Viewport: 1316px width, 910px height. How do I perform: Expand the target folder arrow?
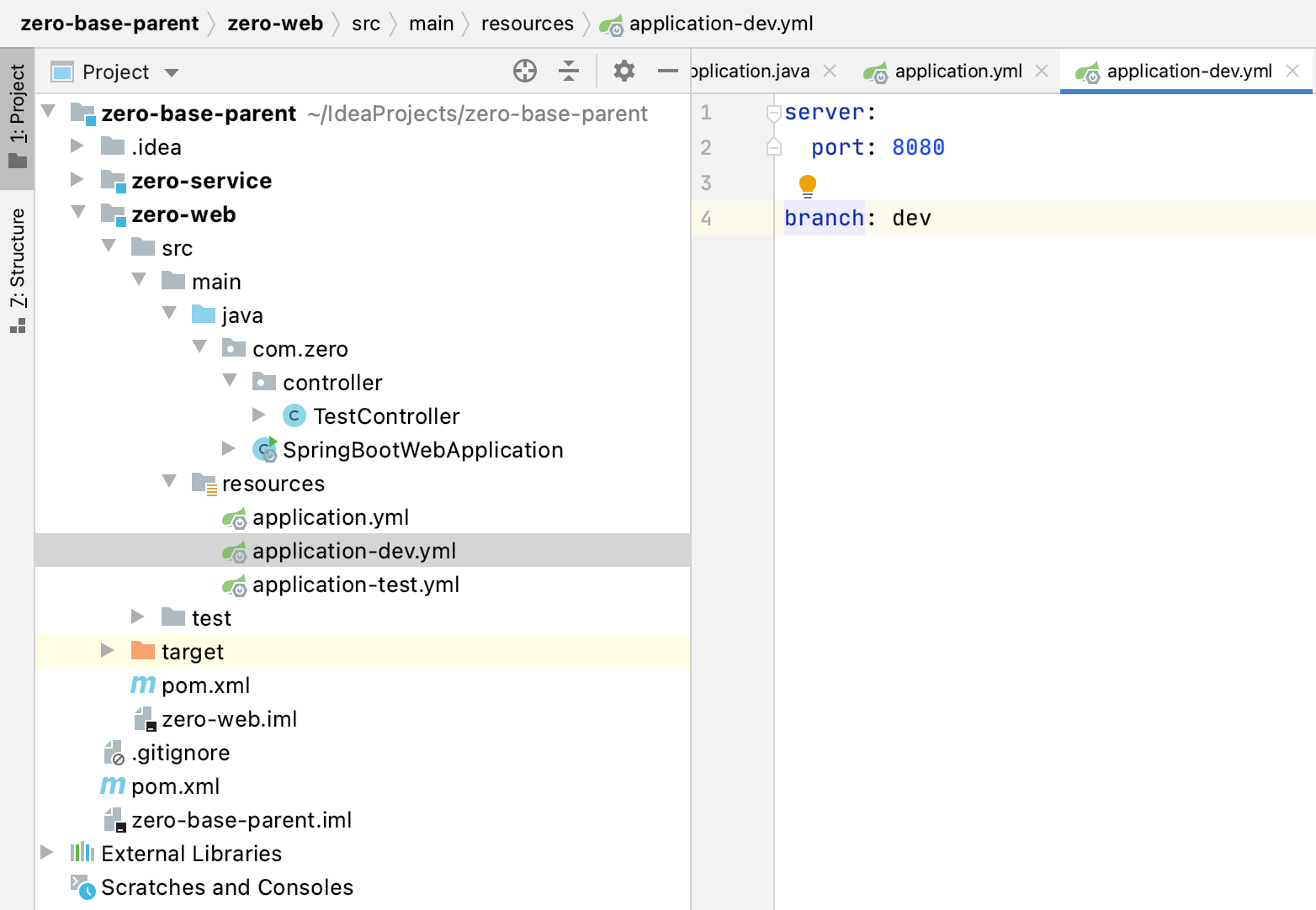tap(108, 650)
